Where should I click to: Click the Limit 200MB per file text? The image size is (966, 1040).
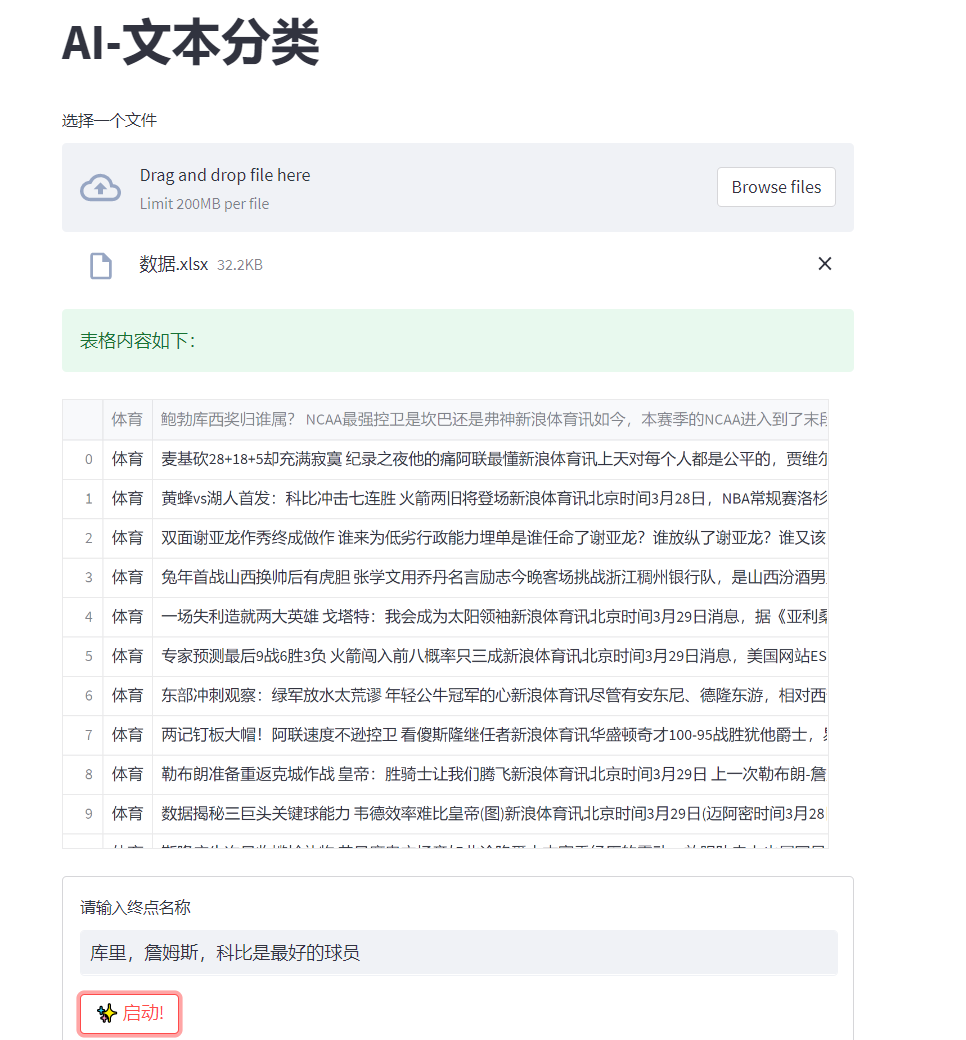204,204
